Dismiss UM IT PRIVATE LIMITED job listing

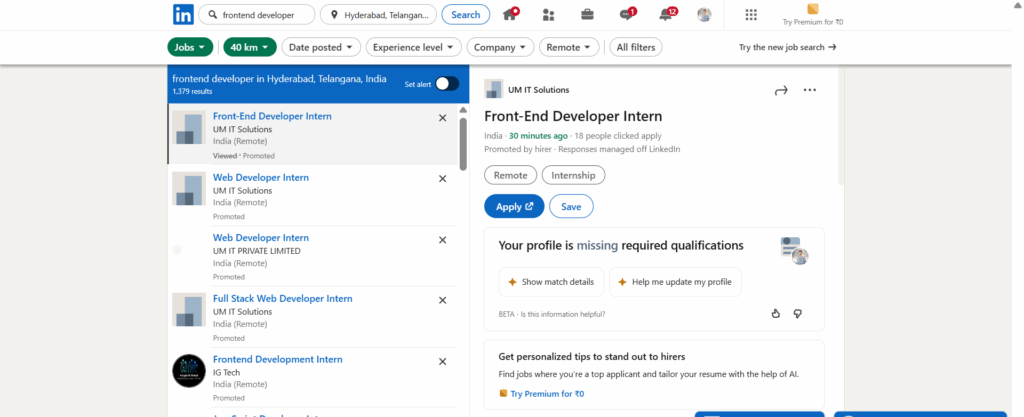point(442,240)
